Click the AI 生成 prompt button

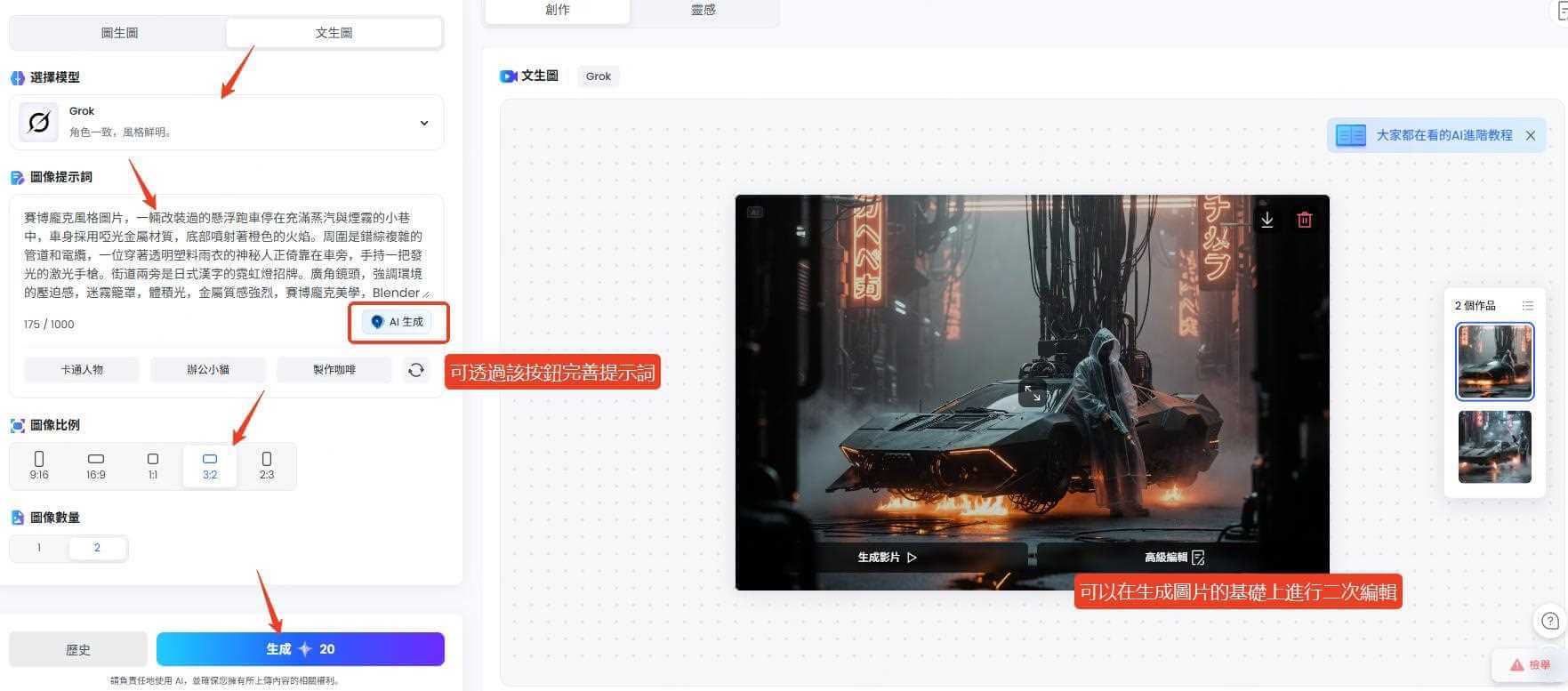click(x=398, y=322)
